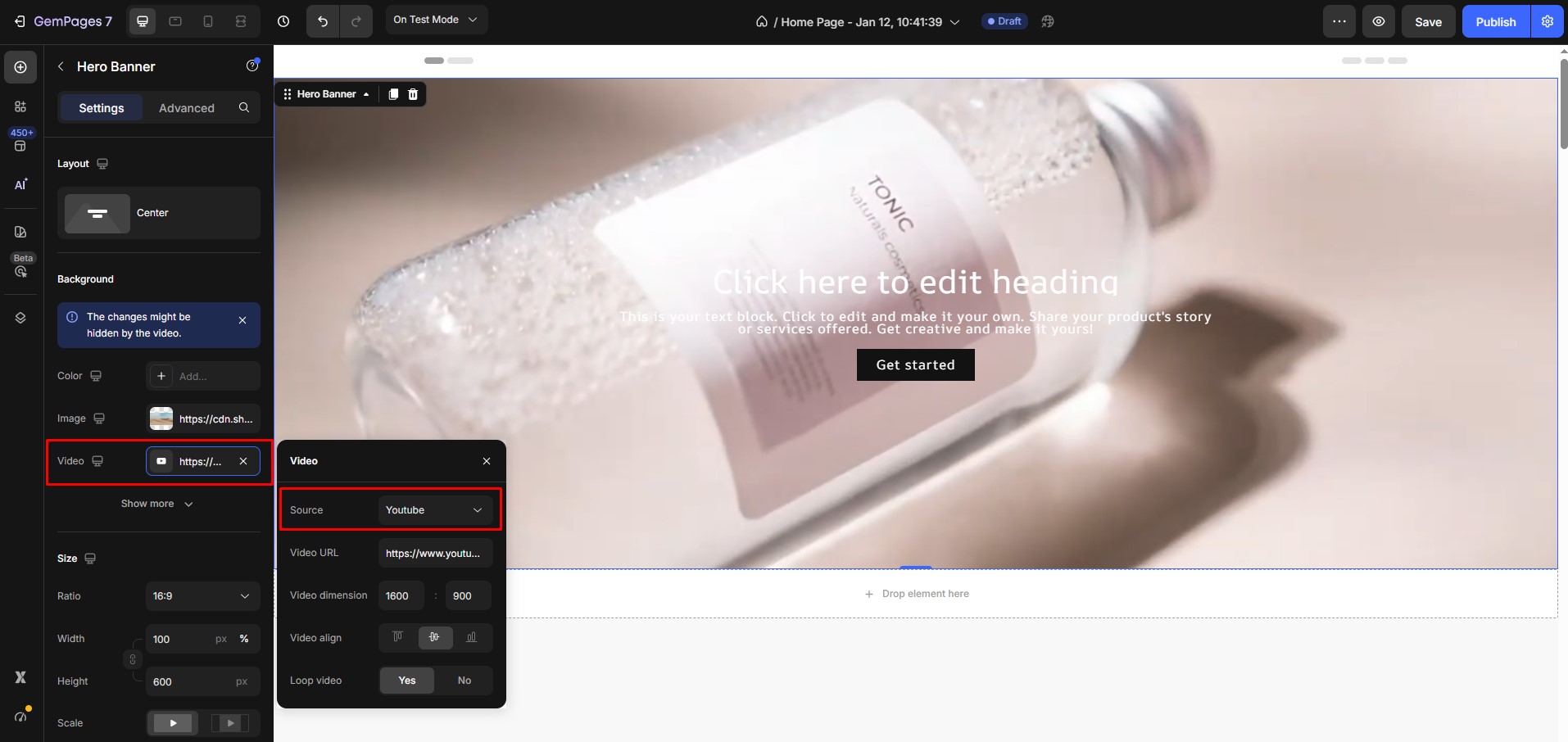Click the device icon next to Layout
The image size is (1568, 742).
102,164
